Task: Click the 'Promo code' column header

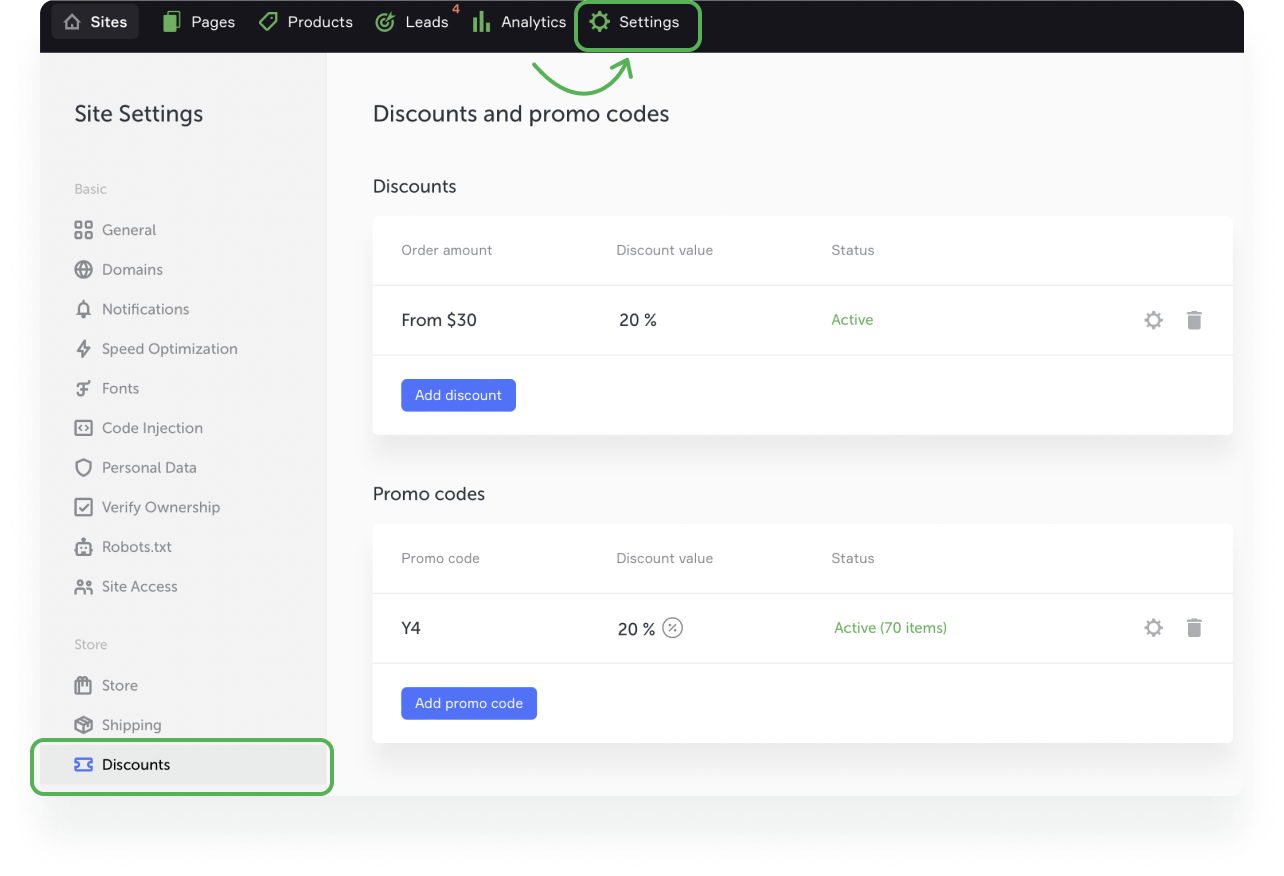Action: 440,558
